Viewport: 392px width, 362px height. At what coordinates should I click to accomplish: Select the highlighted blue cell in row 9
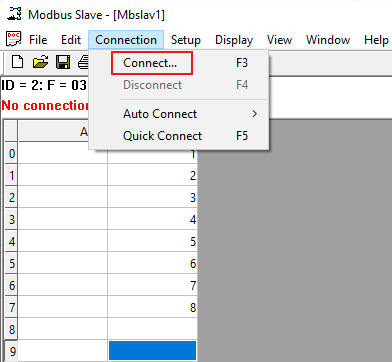[152, 351]
